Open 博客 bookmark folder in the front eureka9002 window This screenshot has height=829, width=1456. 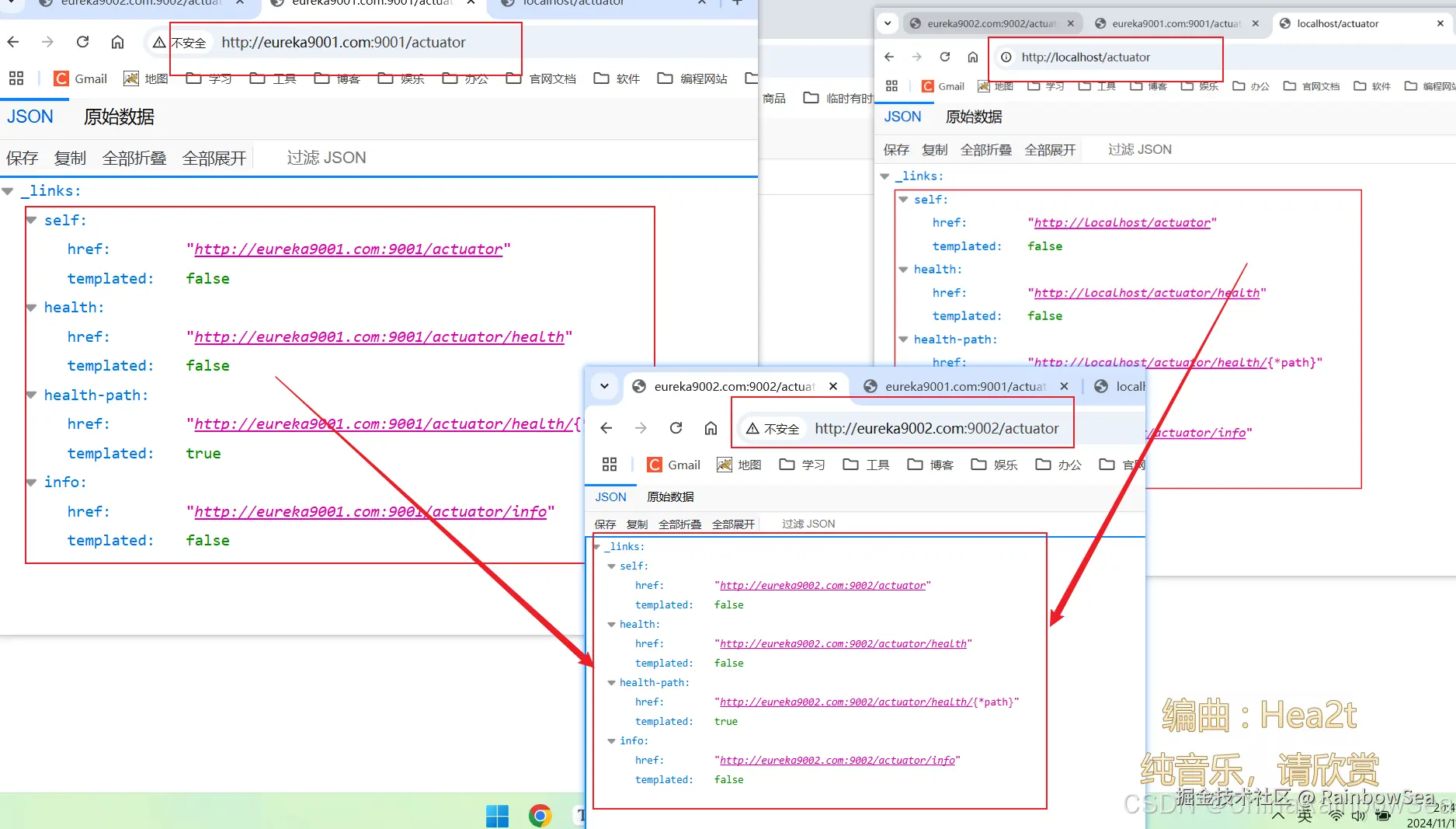click(x=930, y=465)
